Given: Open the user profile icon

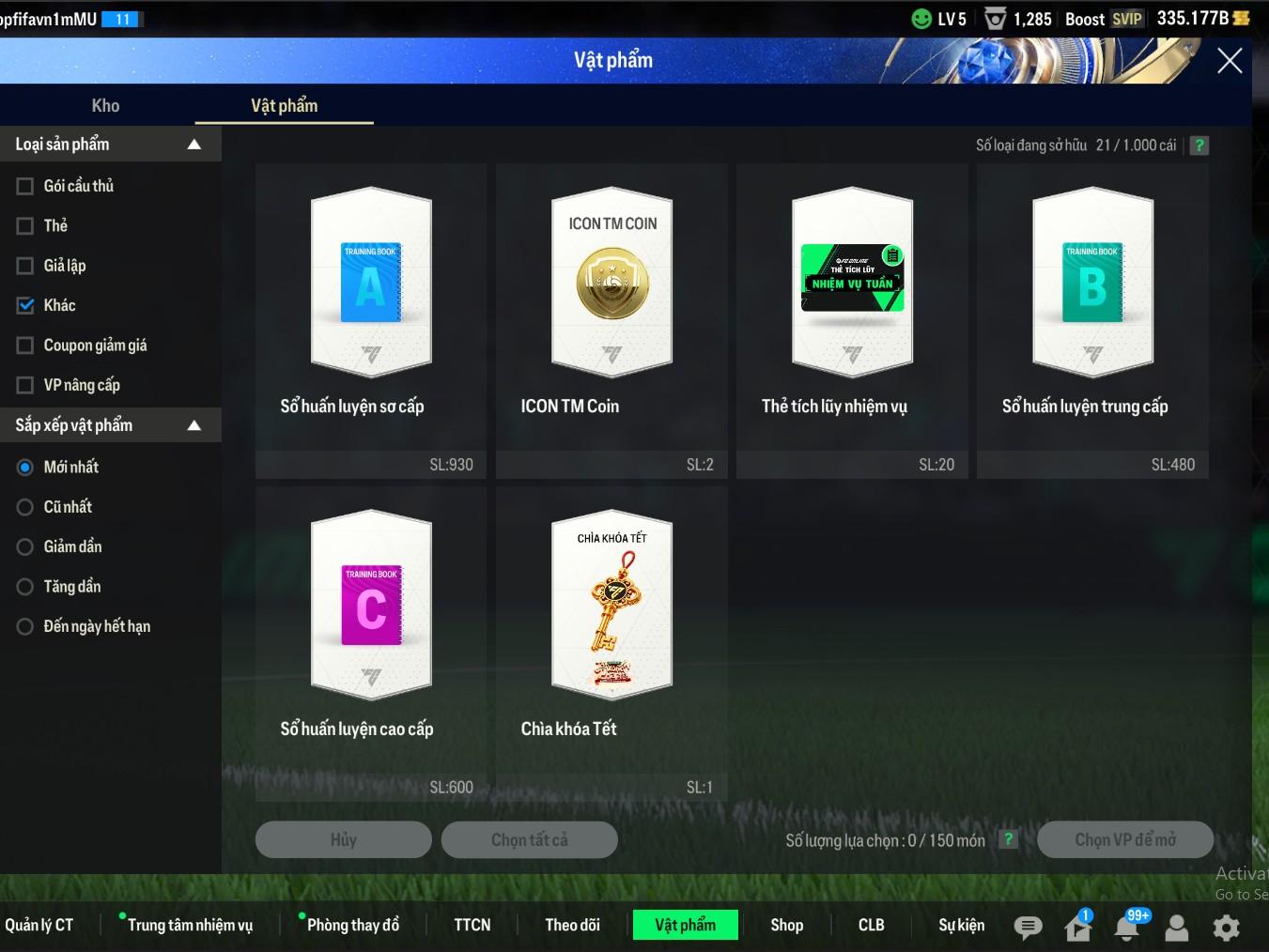Looking at the screenshot, I should (x=1176, y=928).
